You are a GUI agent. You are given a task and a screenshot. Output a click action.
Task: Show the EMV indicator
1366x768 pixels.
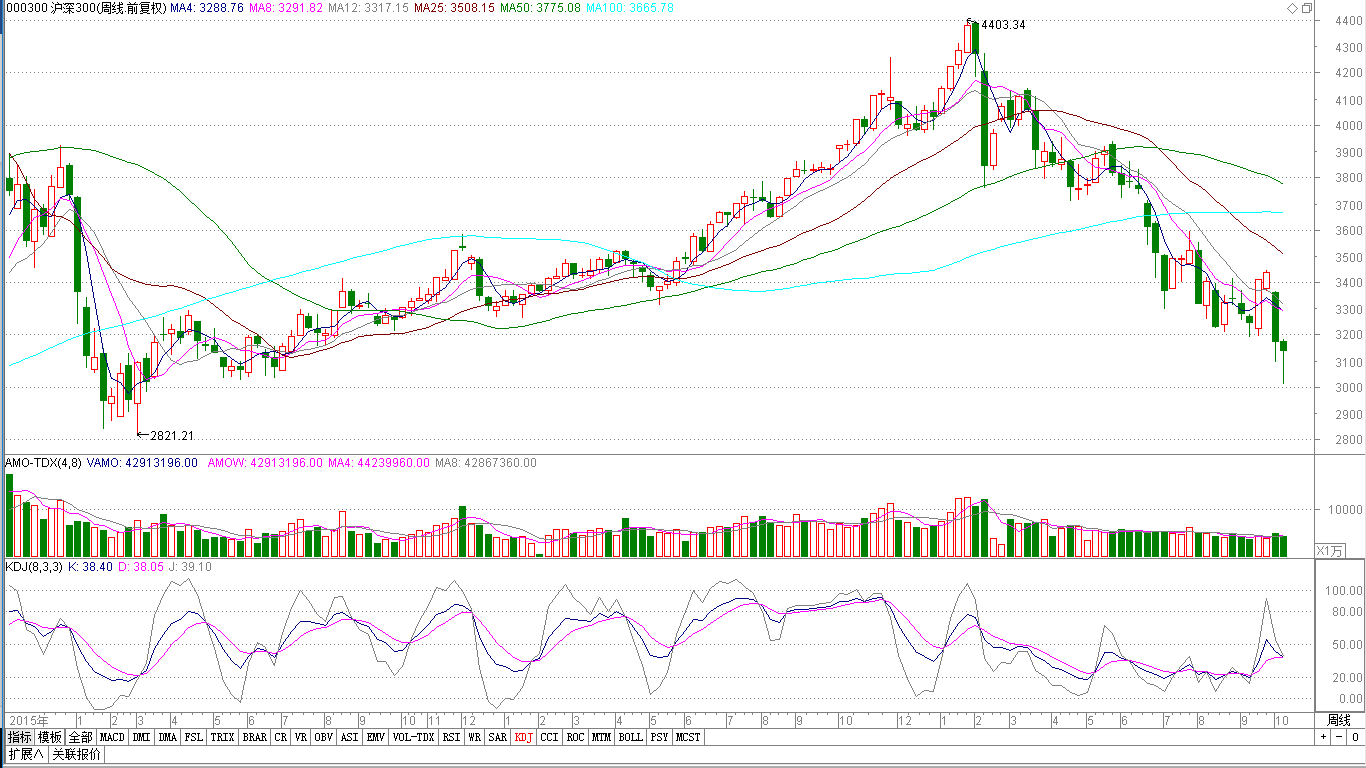click(x=375, y=737)
